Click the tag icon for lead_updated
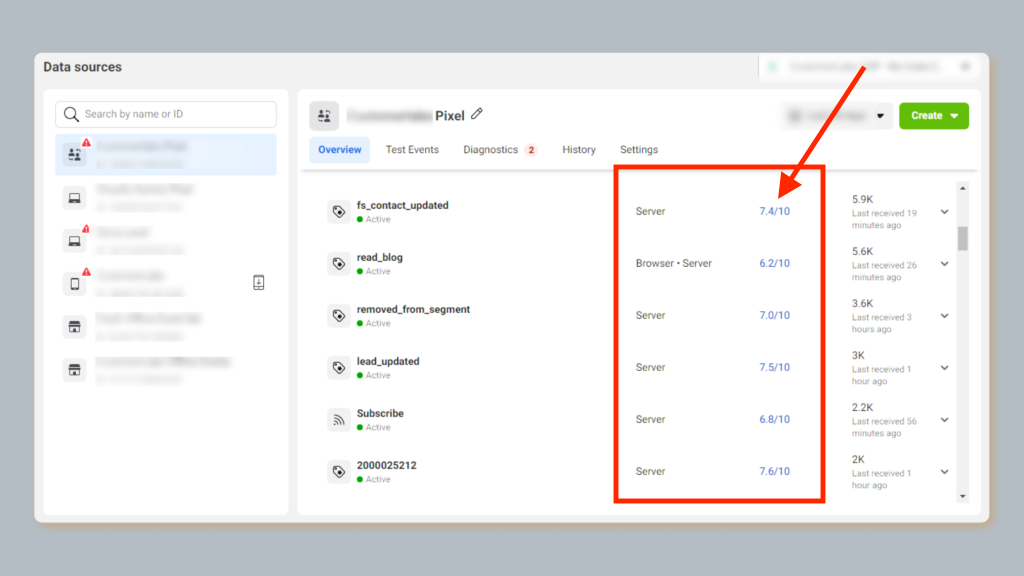The width and height of the screenshot is (1024, 576). (338, 368)
